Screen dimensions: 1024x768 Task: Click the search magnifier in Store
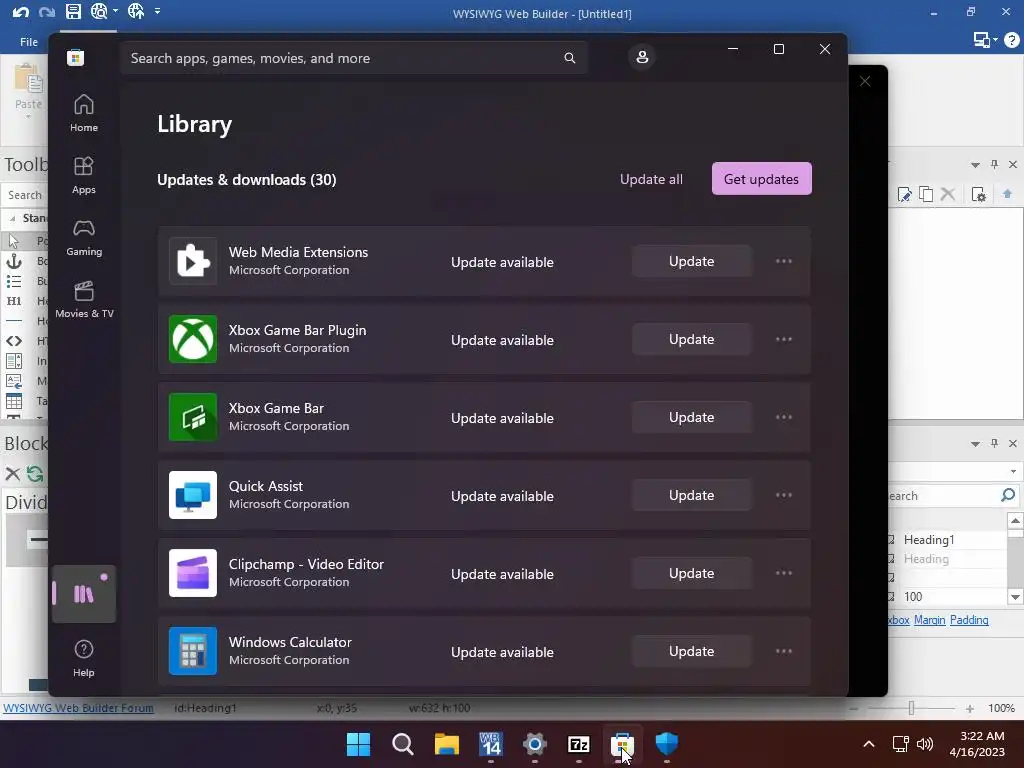click(x=569, y=58)
